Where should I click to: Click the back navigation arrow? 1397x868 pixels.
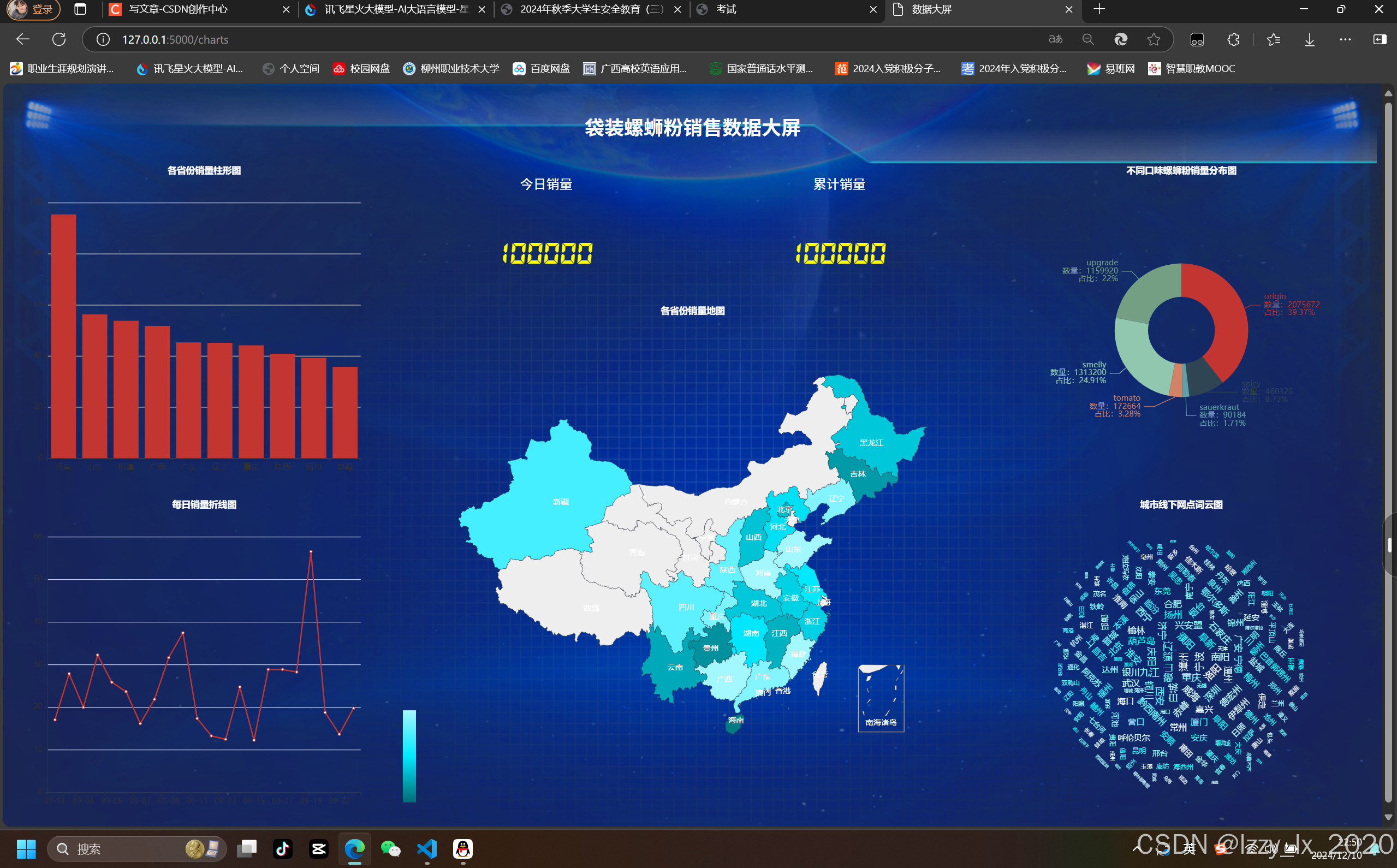click(23, 39)
